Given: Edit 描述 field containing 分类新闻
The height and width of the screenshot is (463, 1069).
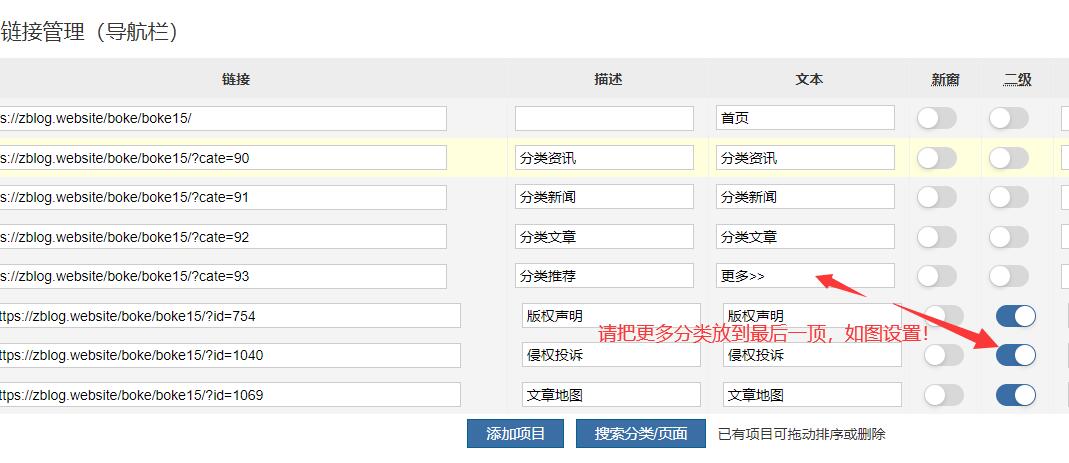Looking at the screenshot, I should (x=604, y=197).
